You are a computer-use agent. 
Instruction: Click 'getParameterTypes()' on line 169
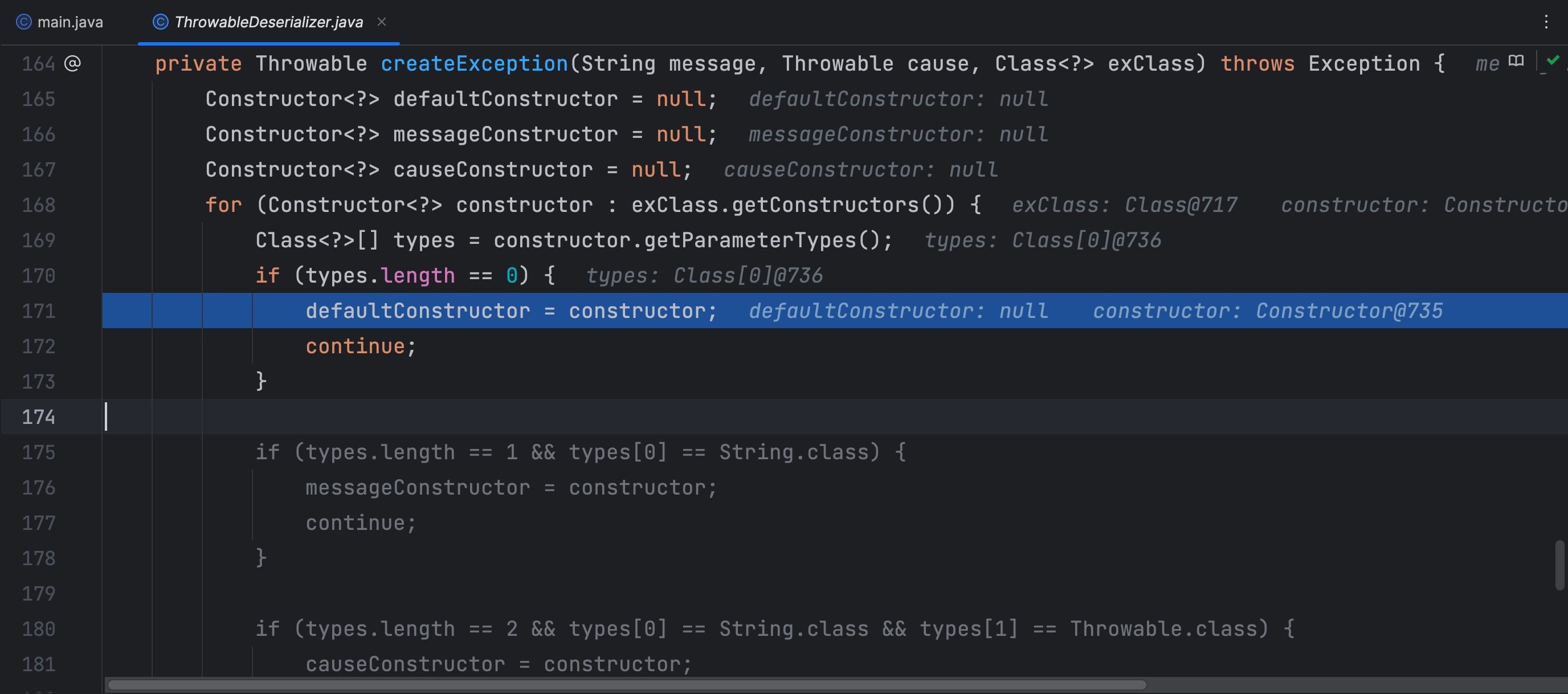pyautogui.click(x=762, y=240)
